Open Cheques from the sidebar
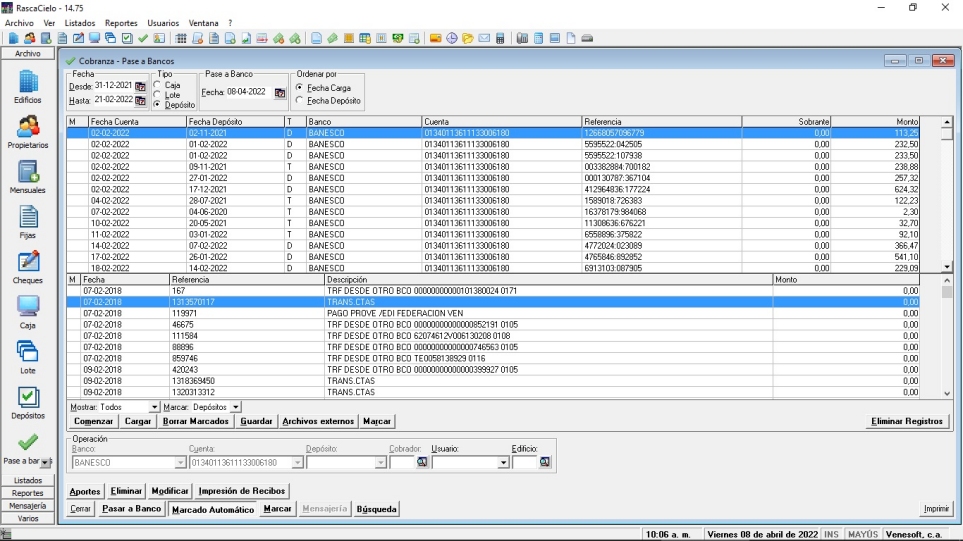Viewport: 963px width, 541px height. [28, 267]
